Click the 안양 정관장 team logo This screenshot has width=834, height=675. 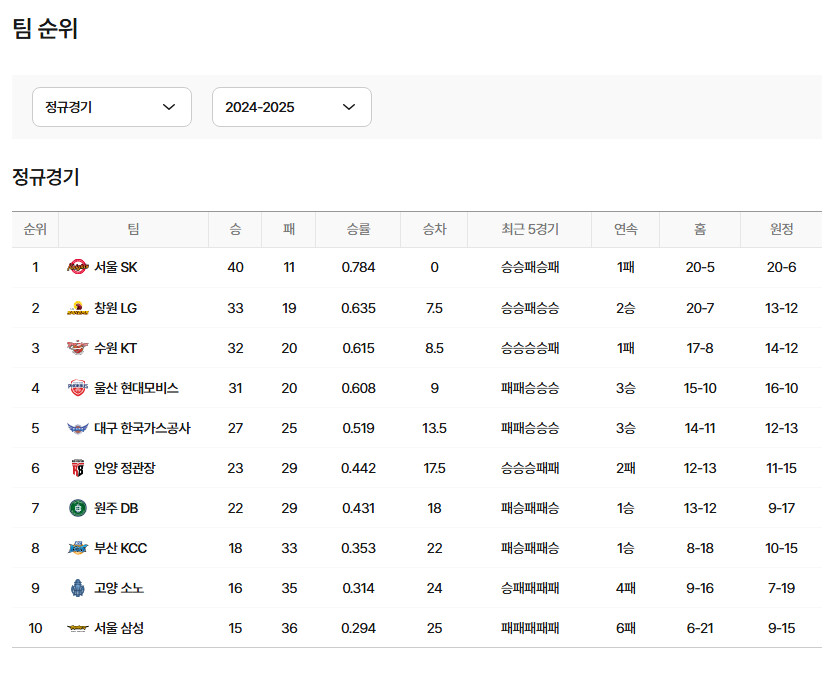tap(77, 468)
